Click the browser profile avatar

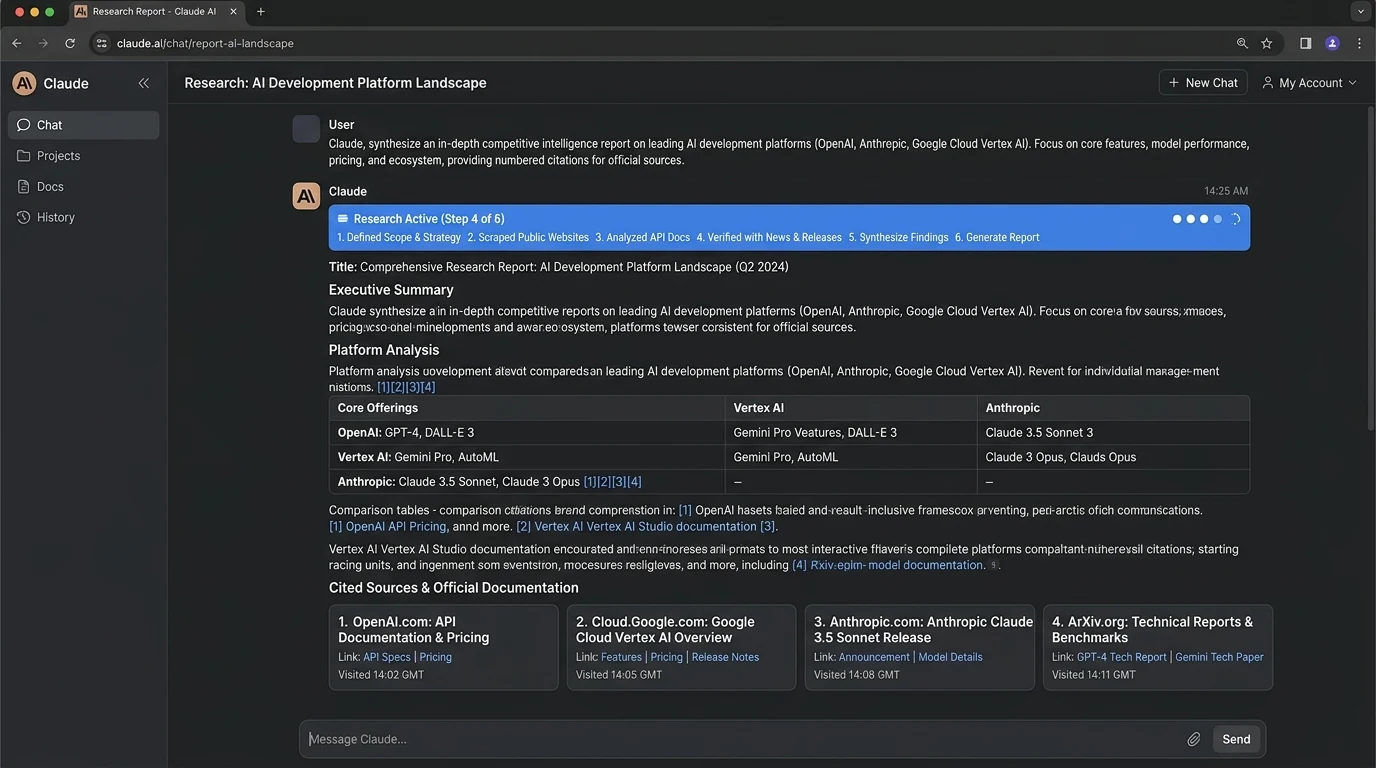(x=1332, y=43)
